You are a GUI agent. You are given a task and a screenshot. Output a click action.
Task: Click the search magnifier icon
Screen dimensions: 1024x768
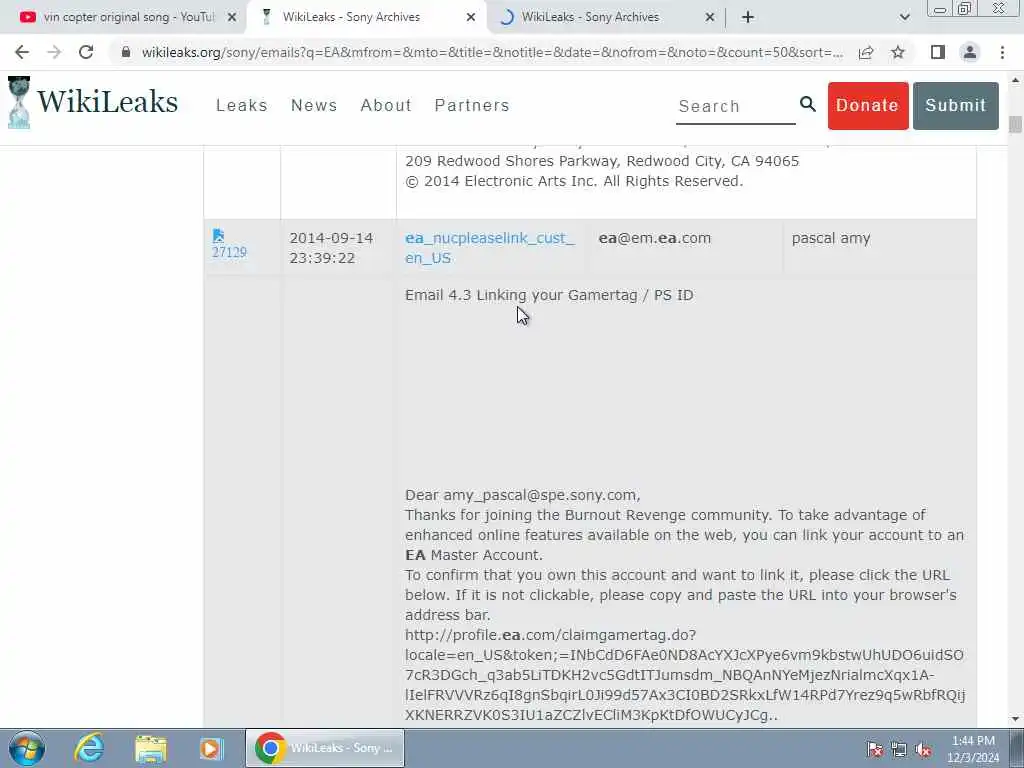808,104
